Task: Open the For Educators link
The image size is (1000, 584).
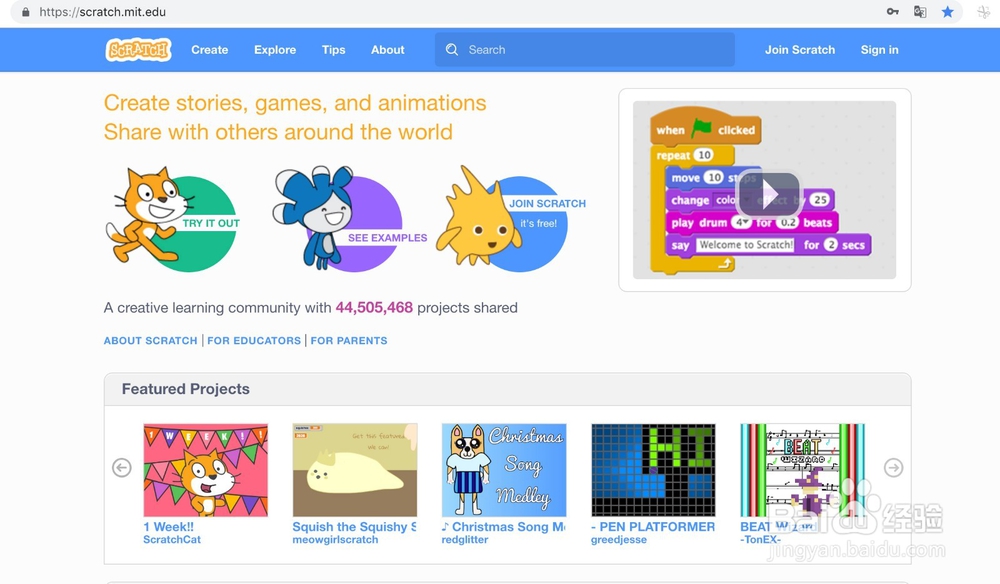Action: tap(254, 340)
